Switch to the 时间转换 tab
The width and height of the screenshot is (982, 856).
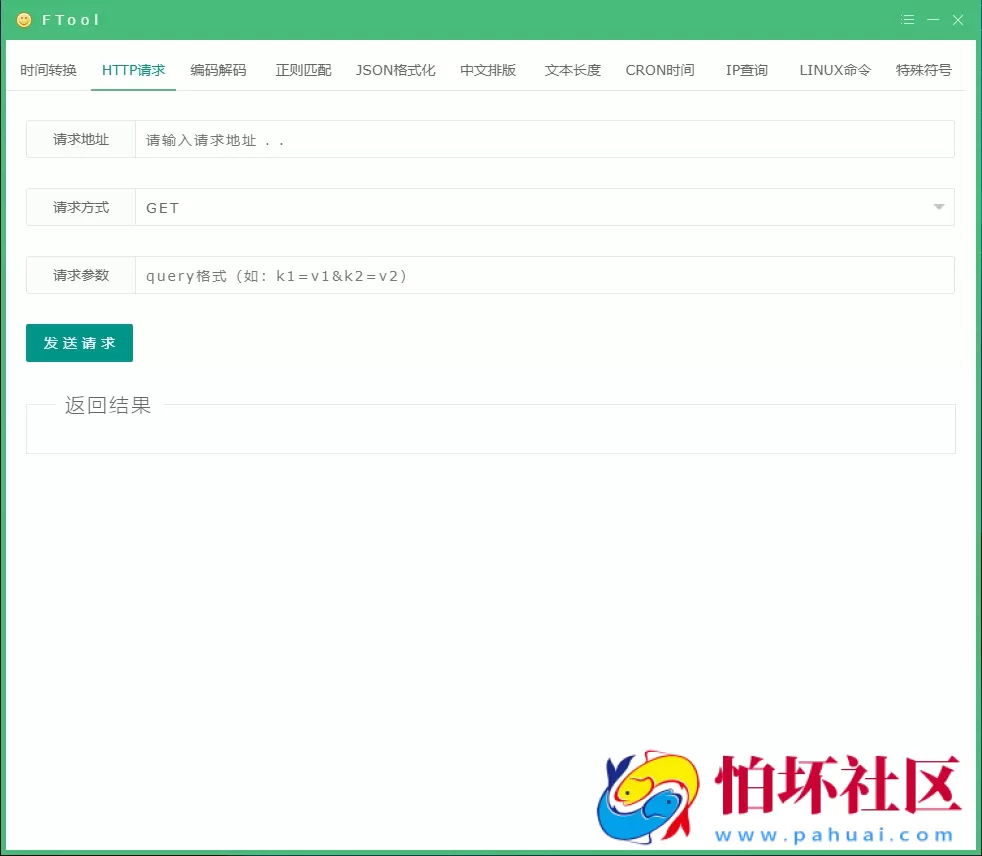point(47,70)
